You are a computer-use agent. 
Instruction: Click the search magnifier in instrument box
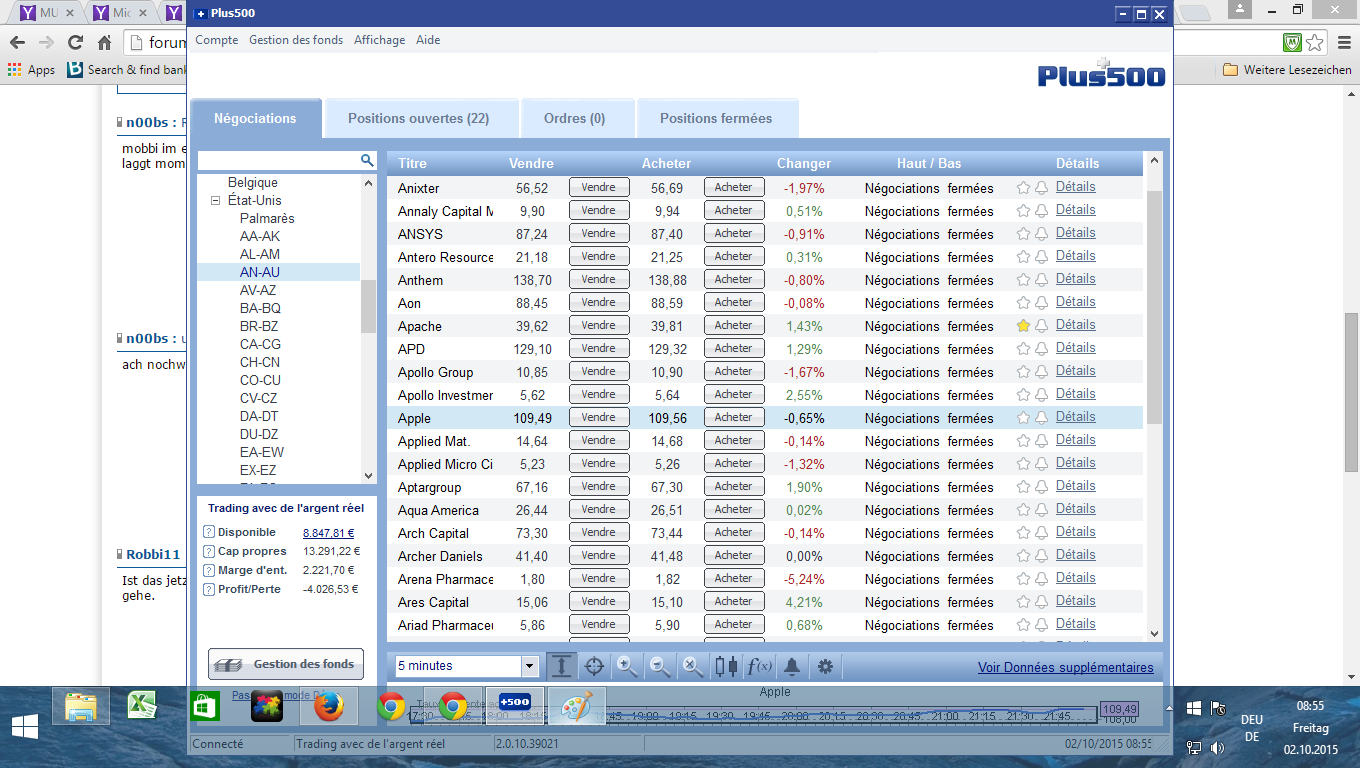367,160
